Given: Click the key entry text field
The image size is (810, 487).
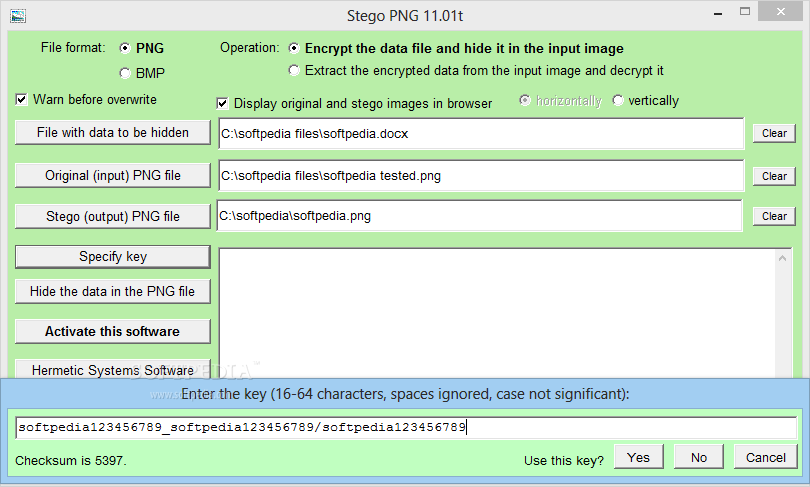Looking at the screenshot, I should click(x=406, y=428).
